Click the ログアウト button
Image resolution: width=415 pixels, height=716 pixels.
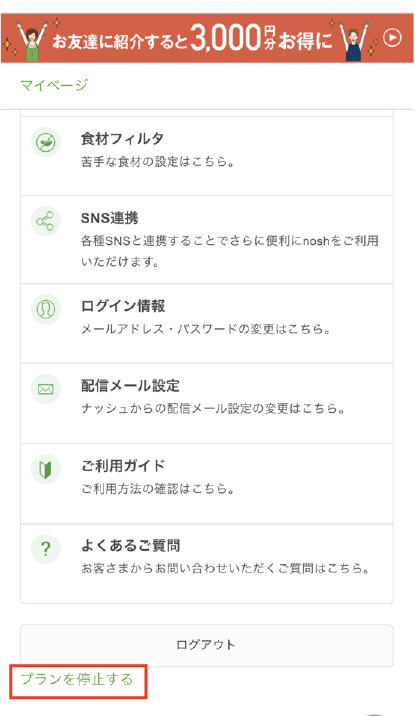coord(207,645)
